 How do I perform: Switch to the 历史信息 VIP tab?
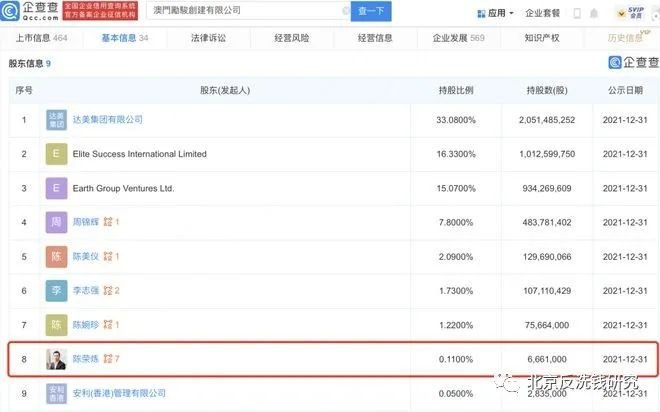[627, 37]
